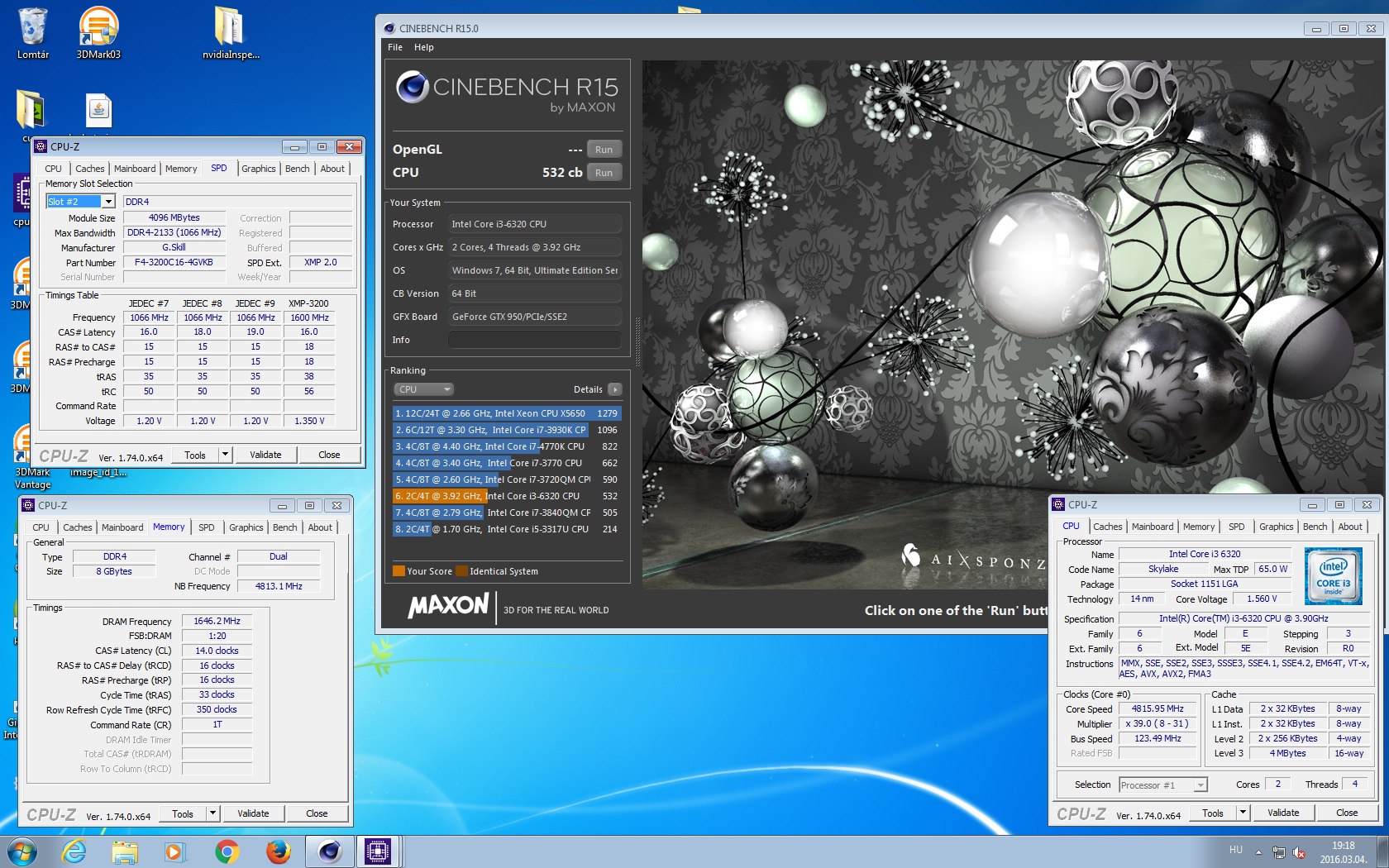Open the Java file desktop icon
Image resolution: width=1389 pixels, height=868 pixels.
(98, 111)
